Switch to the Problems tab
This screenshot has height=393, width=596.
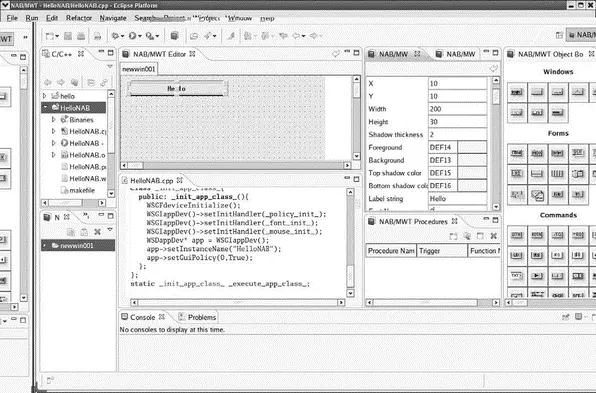pyautogui.click(x=198, y=317)
